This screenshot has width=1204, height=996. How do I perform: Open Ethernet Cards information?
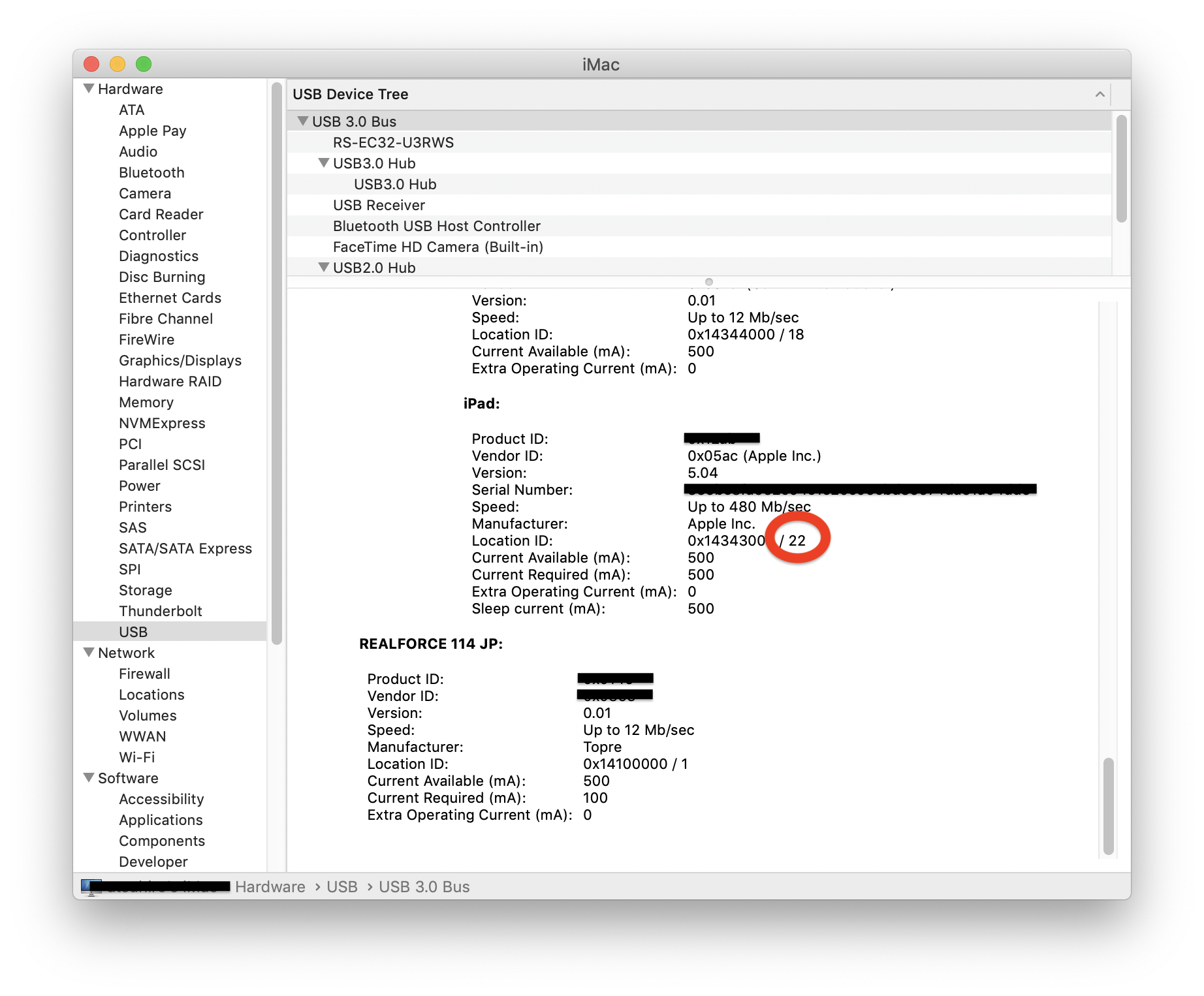[x=170, y=298]
